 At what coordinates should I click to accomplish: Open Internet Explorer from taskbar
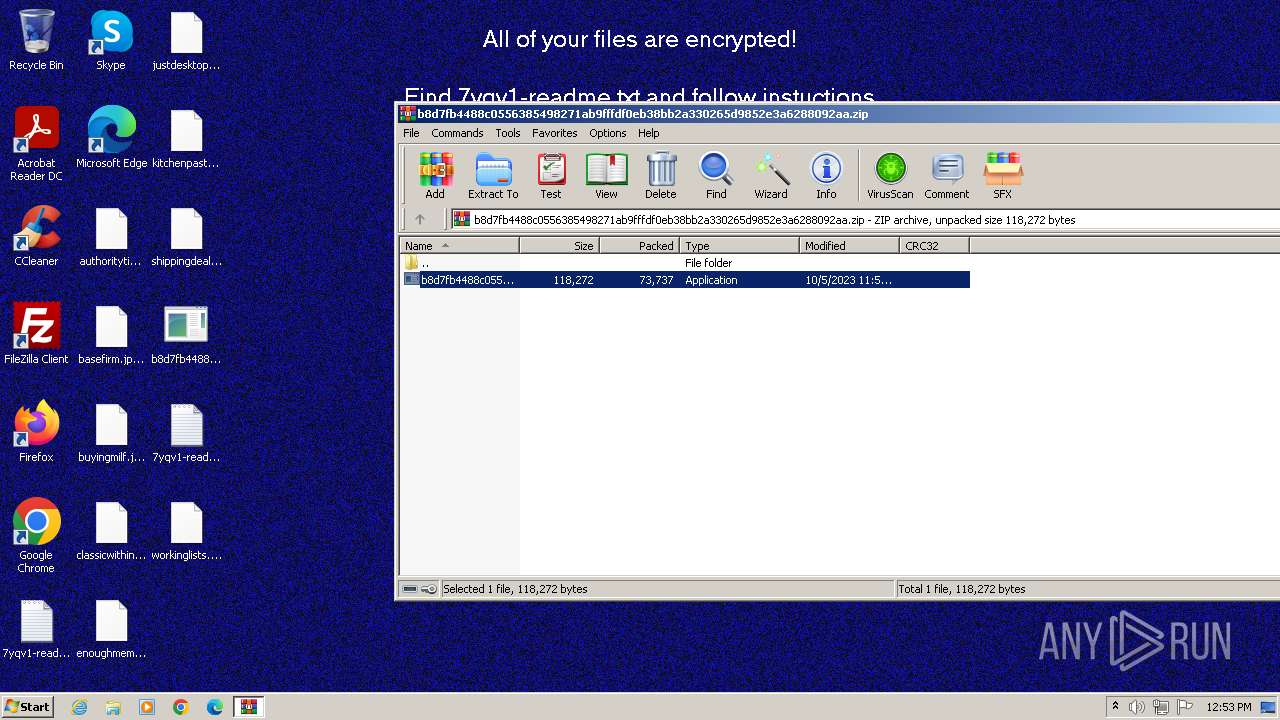pos(79,707)
